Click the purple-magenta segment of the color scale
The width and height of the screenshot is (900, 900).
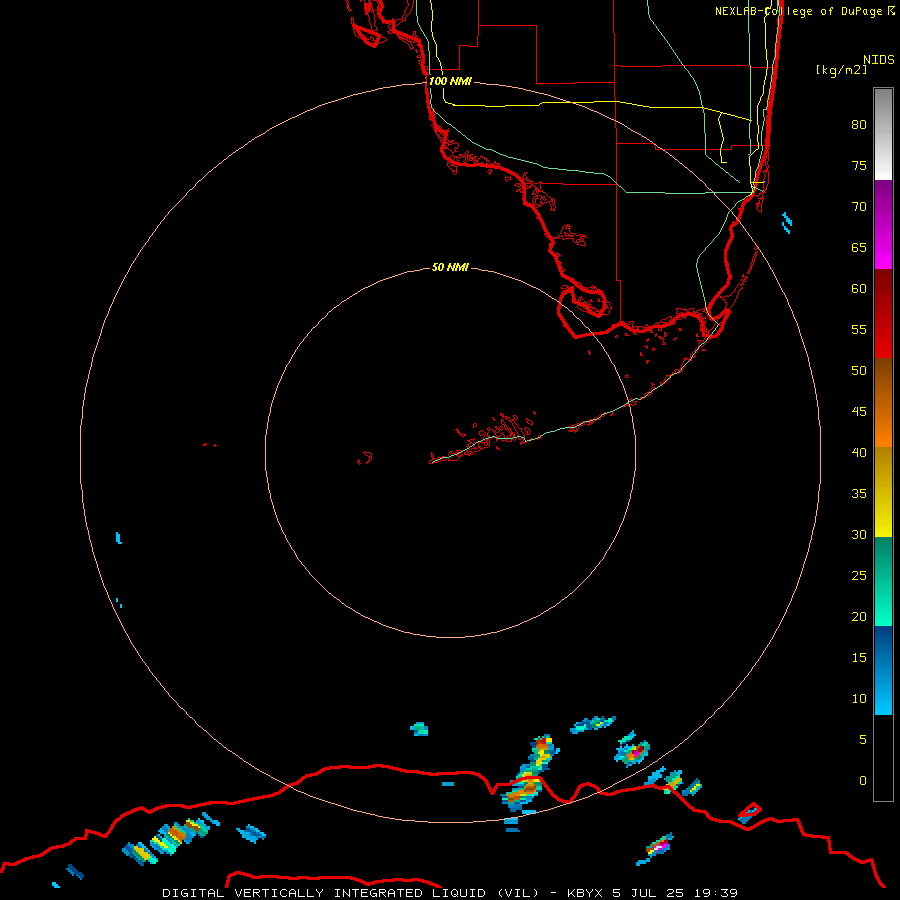(x=883, y=224)
